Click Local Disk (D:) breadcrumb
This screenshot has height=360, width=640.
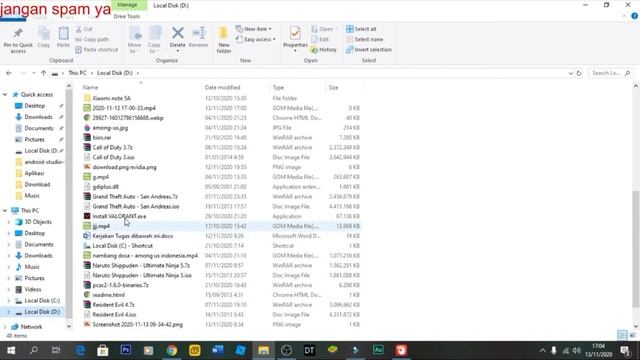[115, 73]
